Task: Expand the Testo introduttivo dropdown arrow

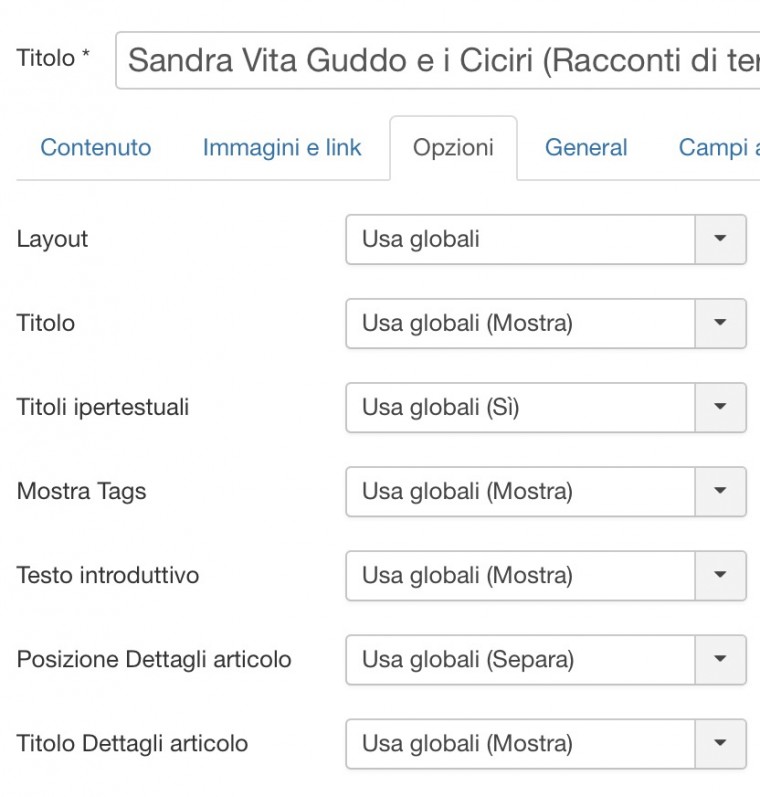Action: tap(720, 576)
